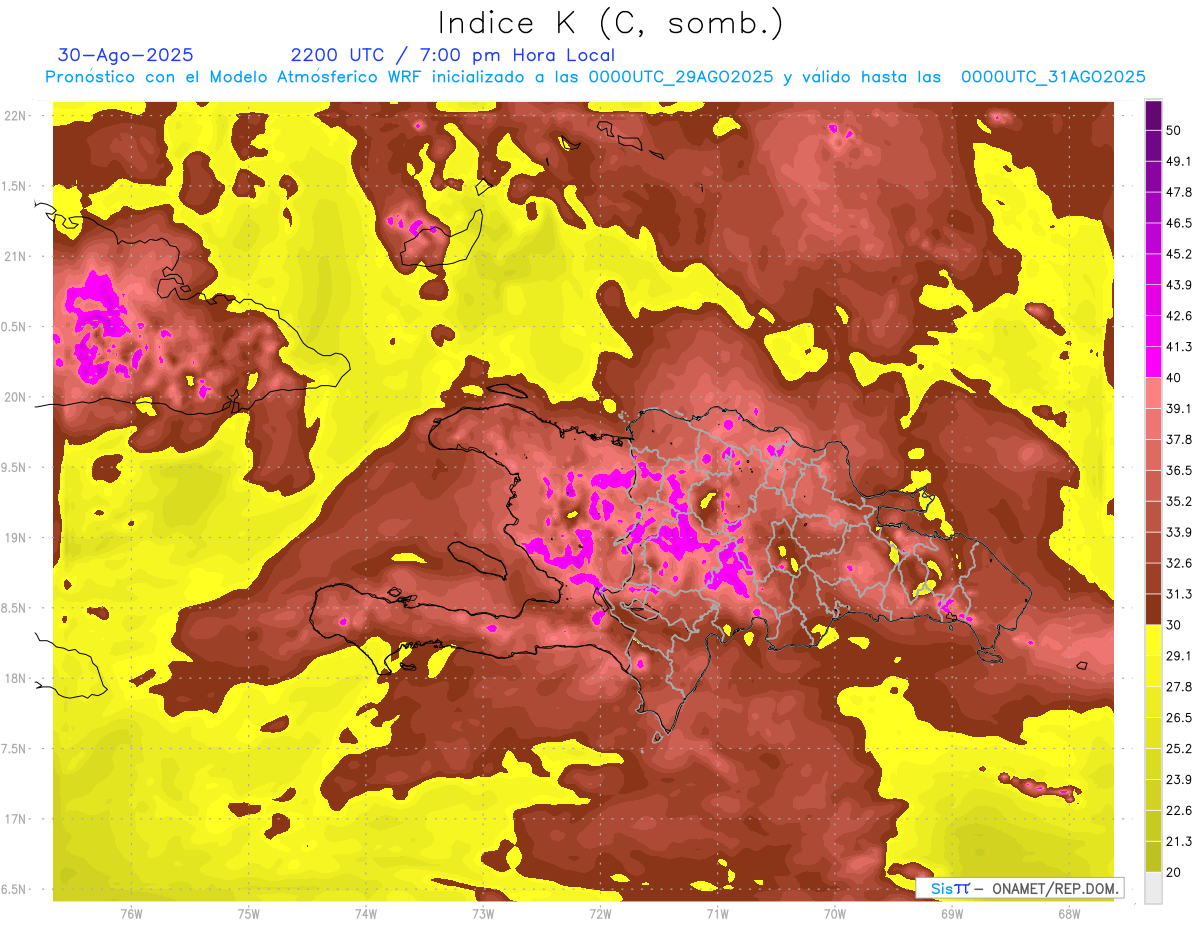Click the magenta swatch between 40 and 41.3
This screenshot has width=1200, height=927.
point(1153,361)
